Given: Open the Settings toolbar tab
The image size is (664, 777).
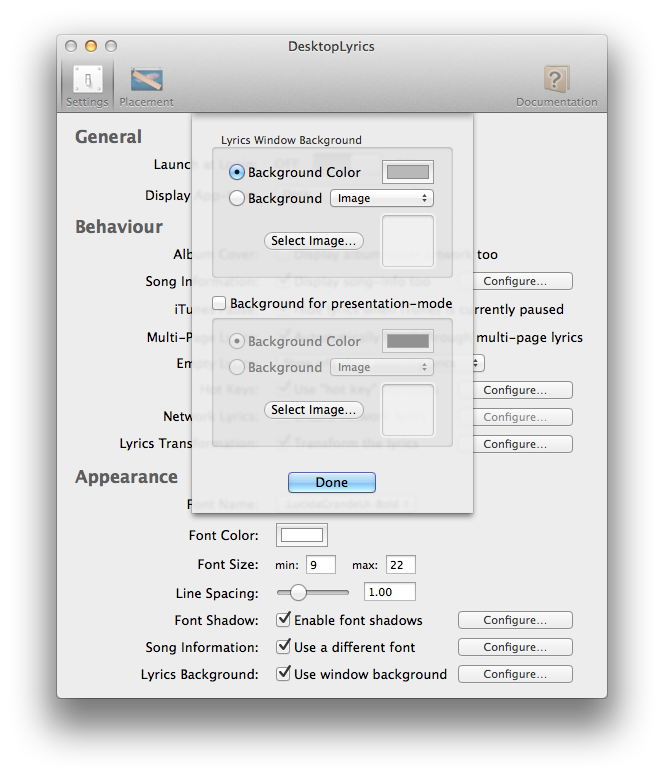Looking at the screenshot, I should (87, 86).
